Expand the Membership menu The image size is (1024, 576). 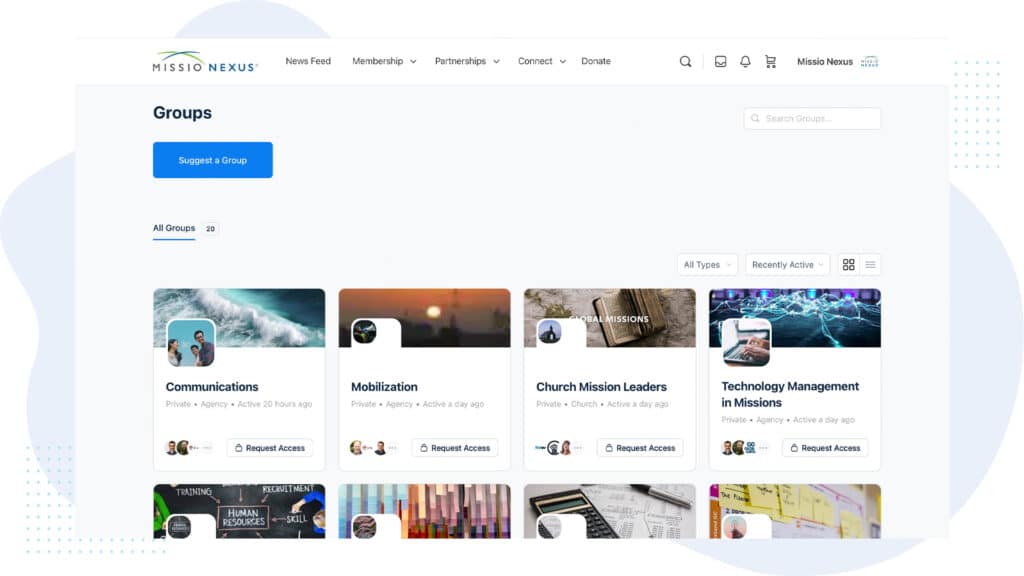tap(384, 62)
